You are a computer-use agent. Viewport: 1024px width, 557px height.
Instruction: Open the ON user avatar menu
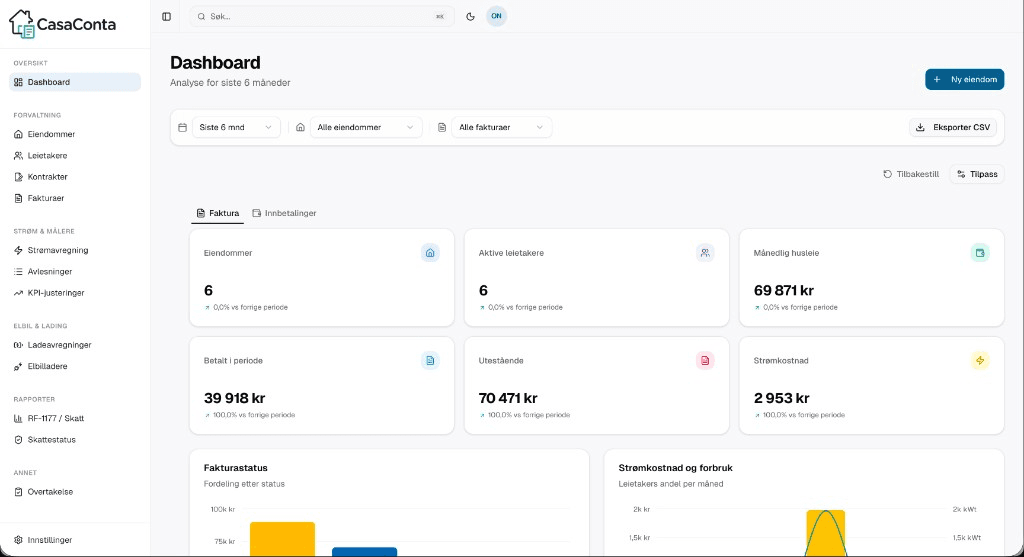[496, 16]
